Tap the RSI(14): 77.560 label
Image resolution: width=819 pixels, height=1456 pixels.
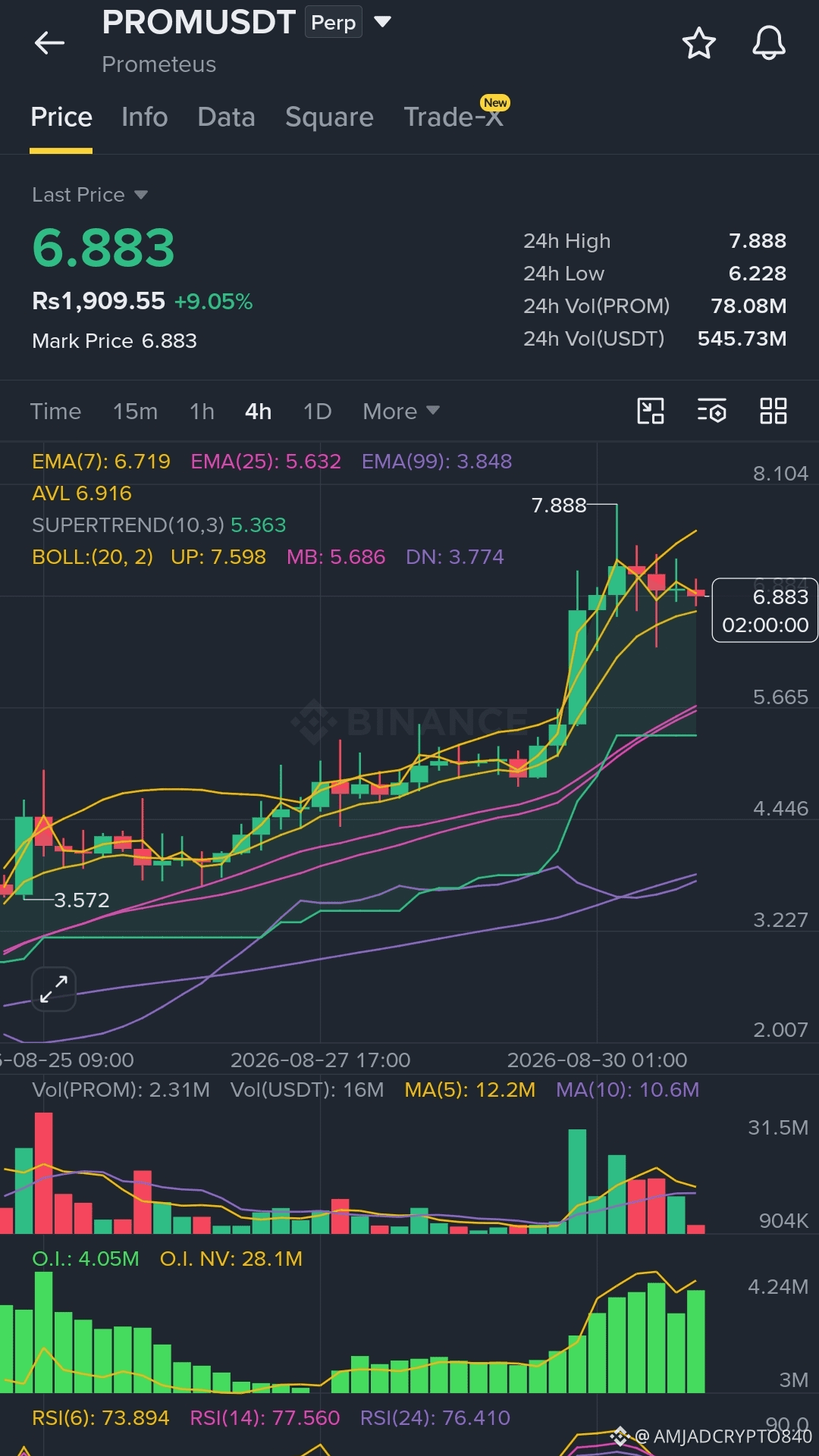pyautogui.click(x=265, y=1418)
